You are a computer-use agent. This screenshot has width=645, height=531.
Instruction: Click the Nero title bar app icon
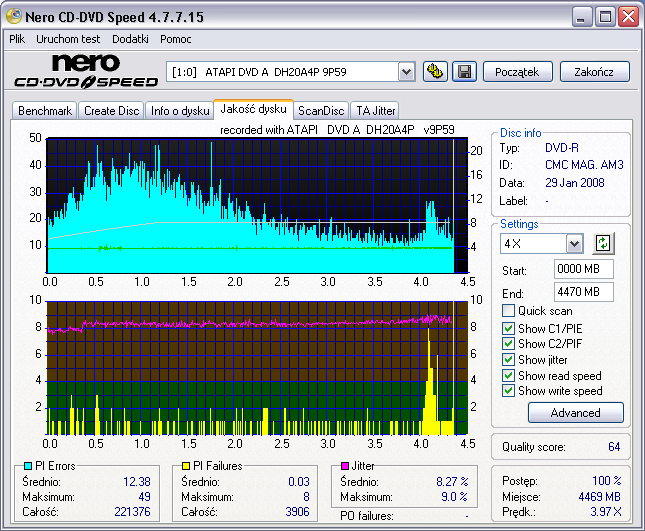(x=14, y=16)
